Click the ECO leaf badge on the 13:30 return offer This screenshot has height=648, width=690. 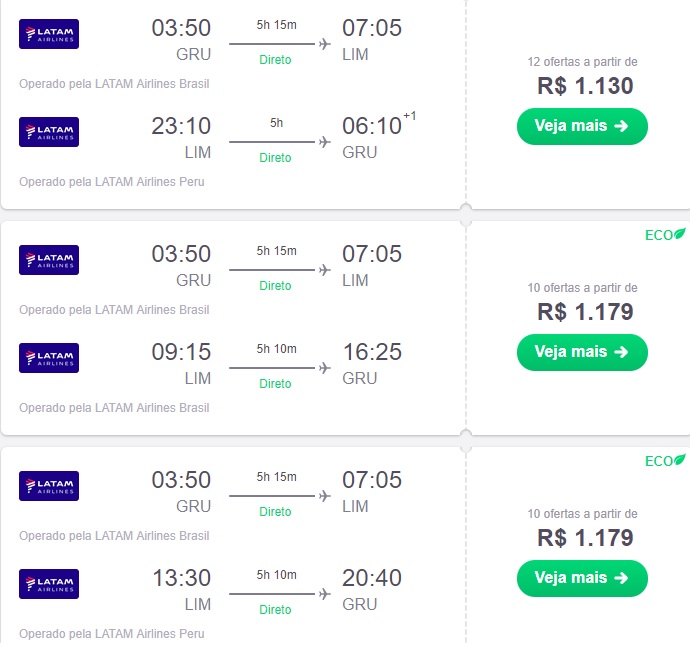(x=665, y=461)
